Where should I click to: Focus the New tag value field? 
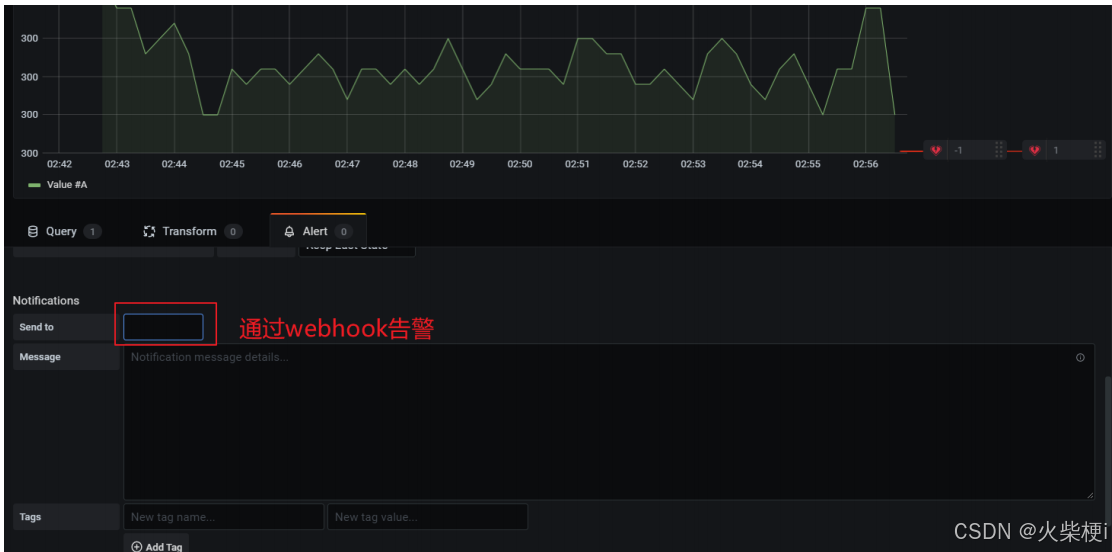tap(427, 517)
